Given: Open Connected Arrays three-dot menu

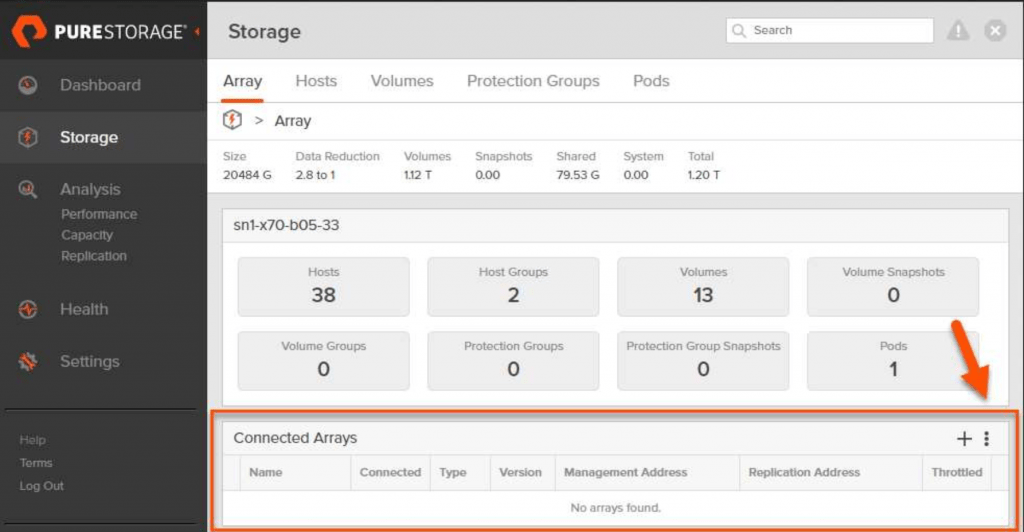Looking at the screenshot, I should click(986, 439).
